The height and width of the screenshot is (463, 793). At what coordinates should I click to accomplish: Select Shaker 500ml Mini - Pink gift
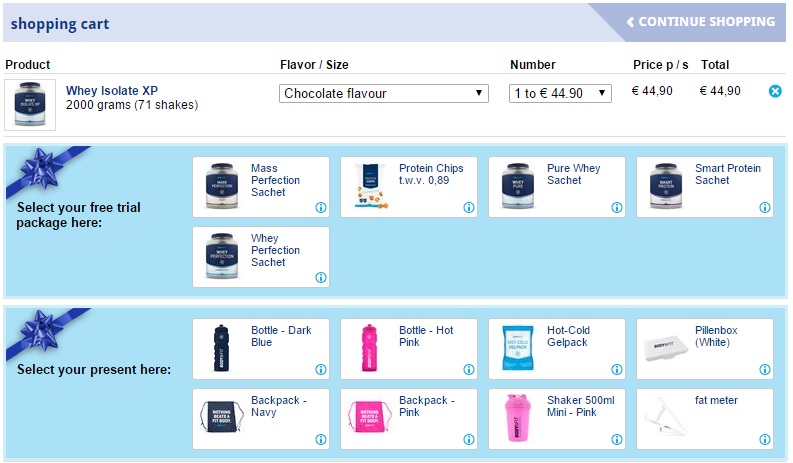coord(556,418)
